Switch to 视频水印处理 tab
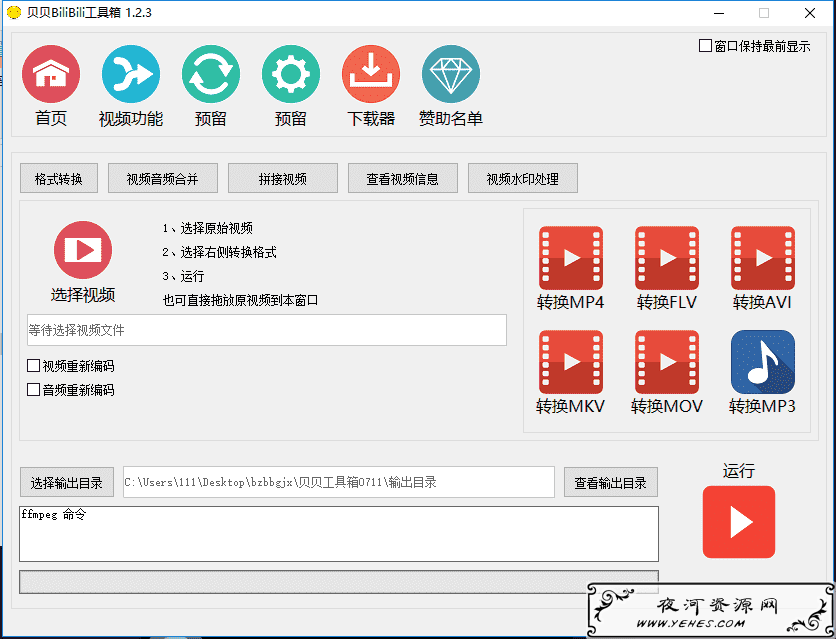 [522, 178]
